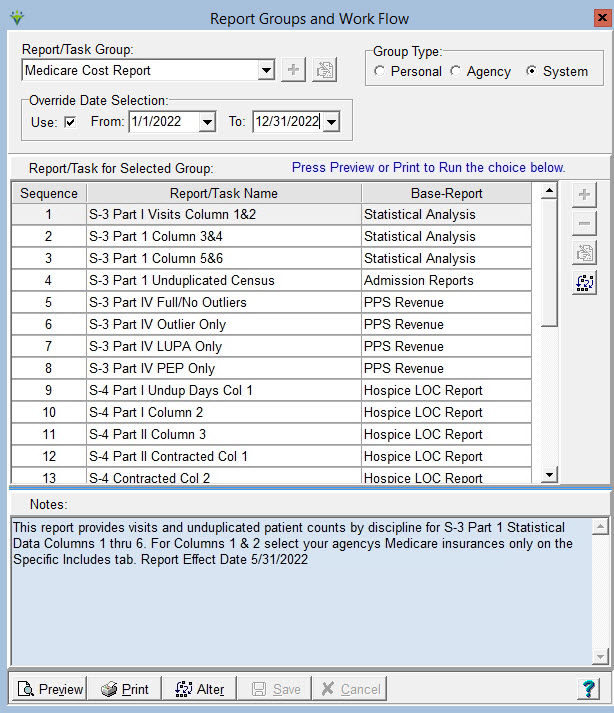Select 'S-4 Part I Undup Days Col 1'
The height and width of the screenshot is (713, 614).
(224, 390)
